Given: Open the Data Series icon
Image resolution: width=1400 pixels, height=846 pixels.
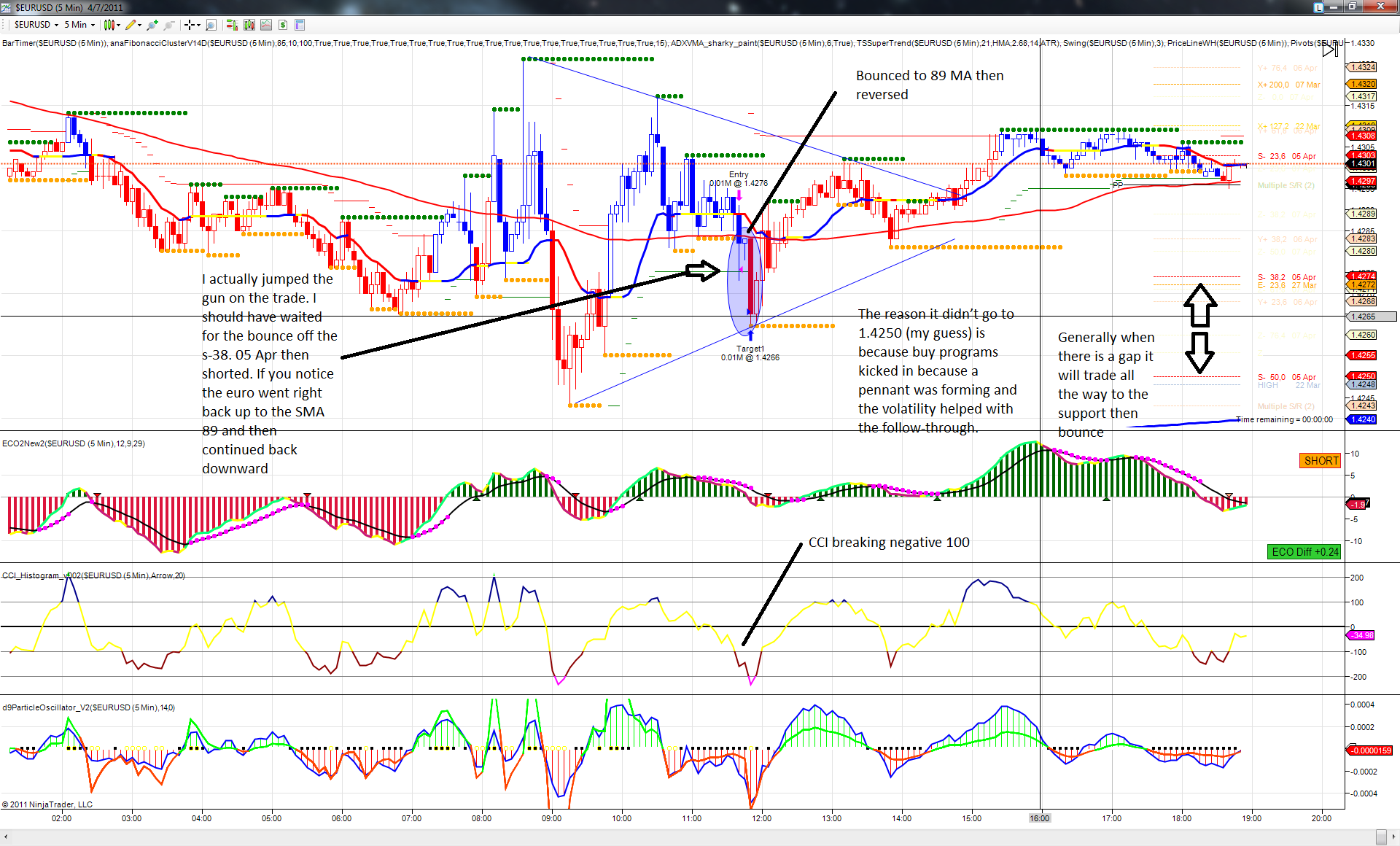Looking at the screenshot, I should [249, 25].
